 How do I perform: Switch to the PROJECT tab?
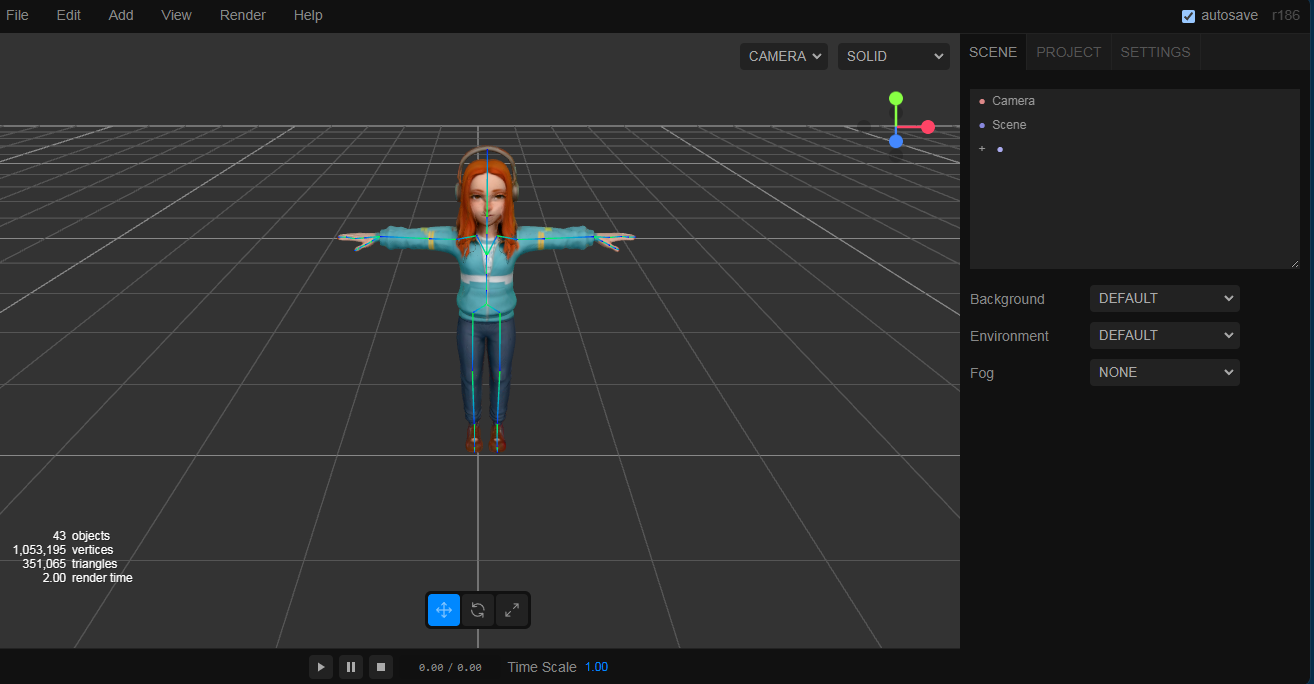tap(1068, 52)
